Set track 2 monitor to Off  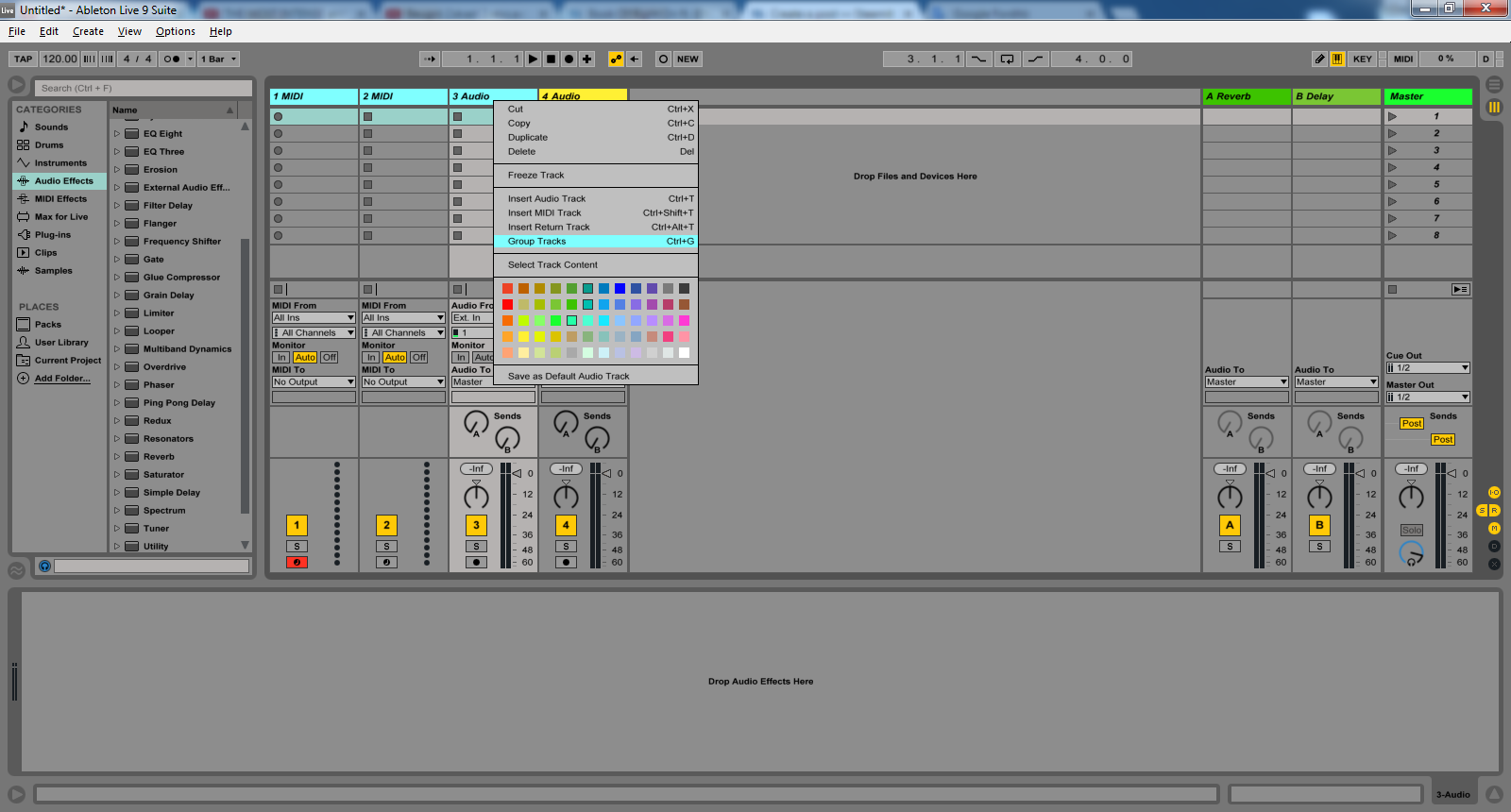pos(418,358)
